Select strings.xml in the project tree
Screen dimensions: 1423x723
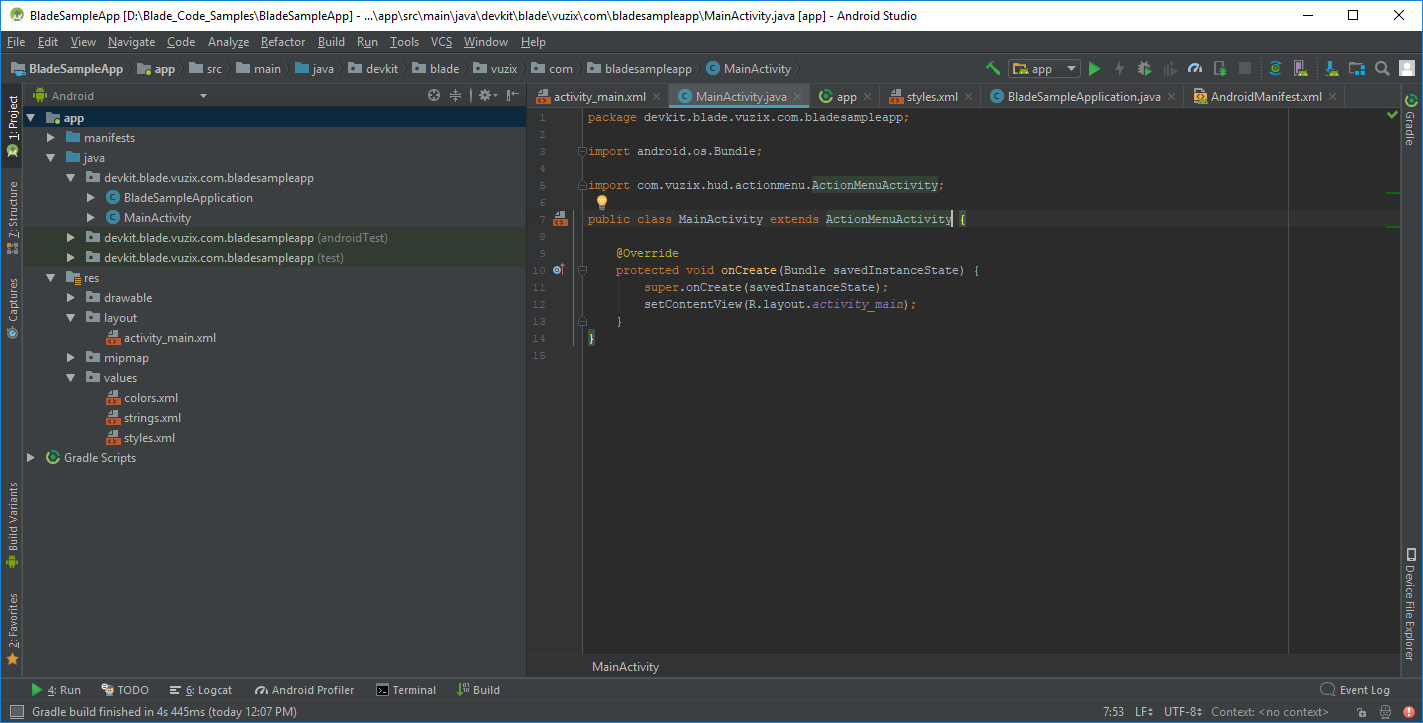[152, 418]
